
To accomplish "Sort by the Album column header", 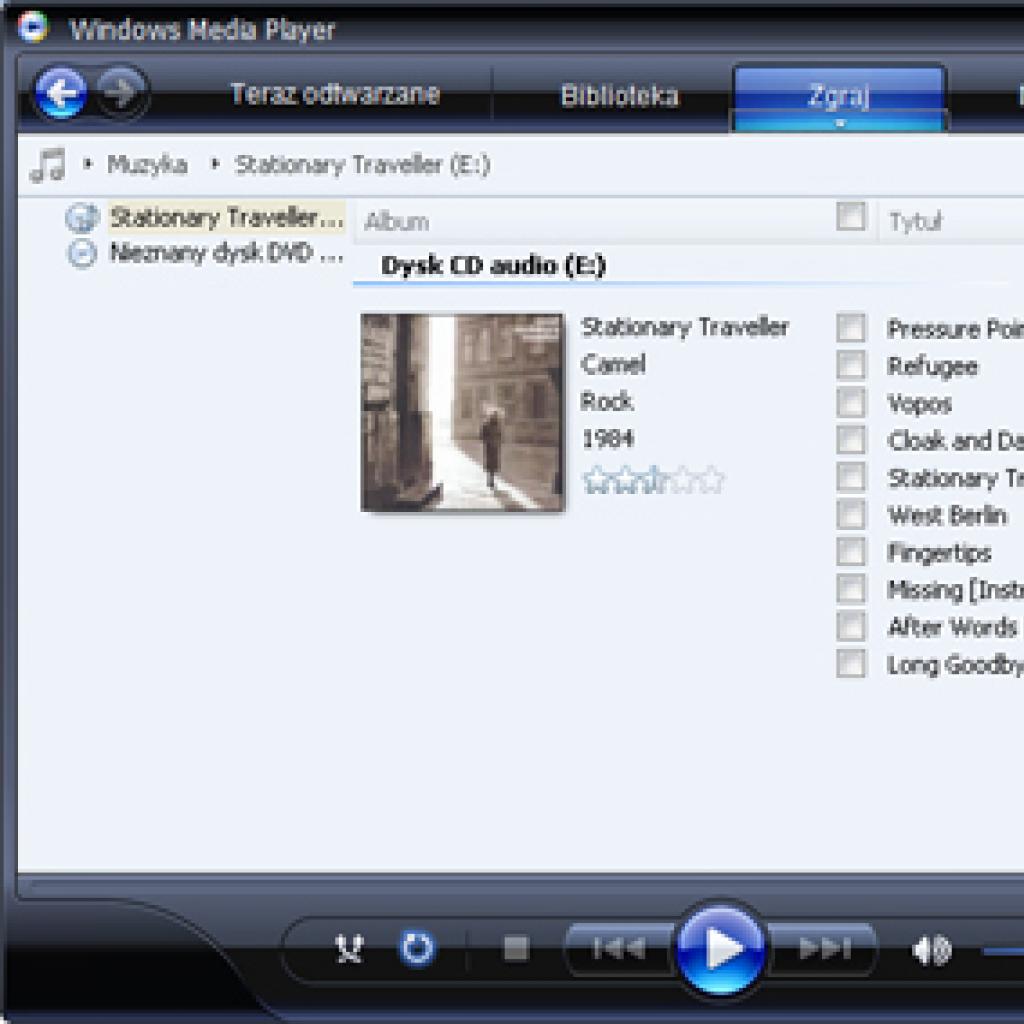I will coord(396,222).
